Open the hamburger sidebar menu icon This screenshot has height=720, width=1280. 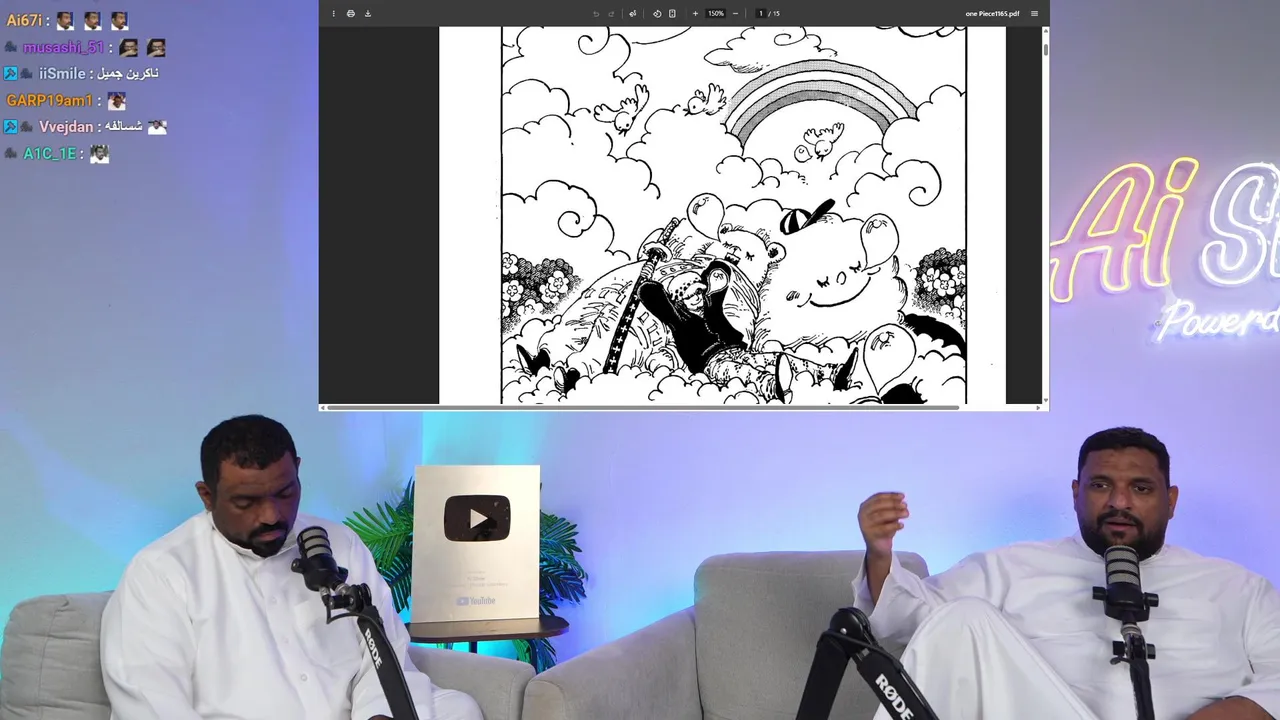coord(1034,13)
